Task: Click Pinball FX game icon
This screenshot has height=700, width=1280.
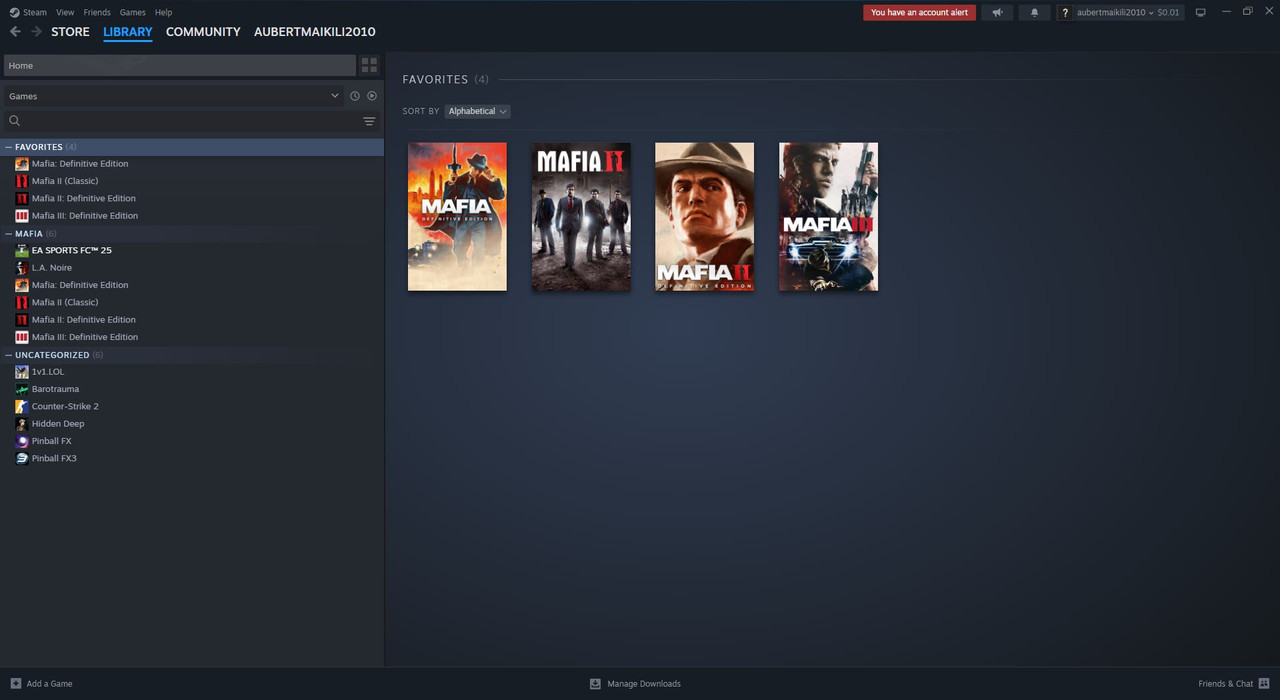Action: tap(22, 441)
